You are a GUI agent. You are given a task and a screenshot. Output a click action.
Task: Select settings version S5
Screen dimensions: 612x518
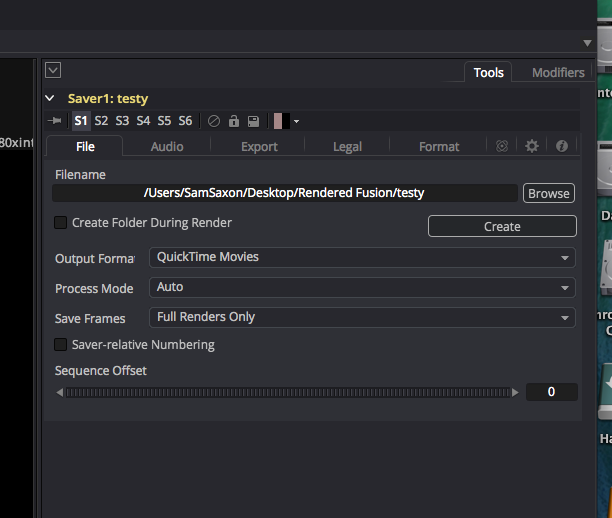[x=164, y=121]
